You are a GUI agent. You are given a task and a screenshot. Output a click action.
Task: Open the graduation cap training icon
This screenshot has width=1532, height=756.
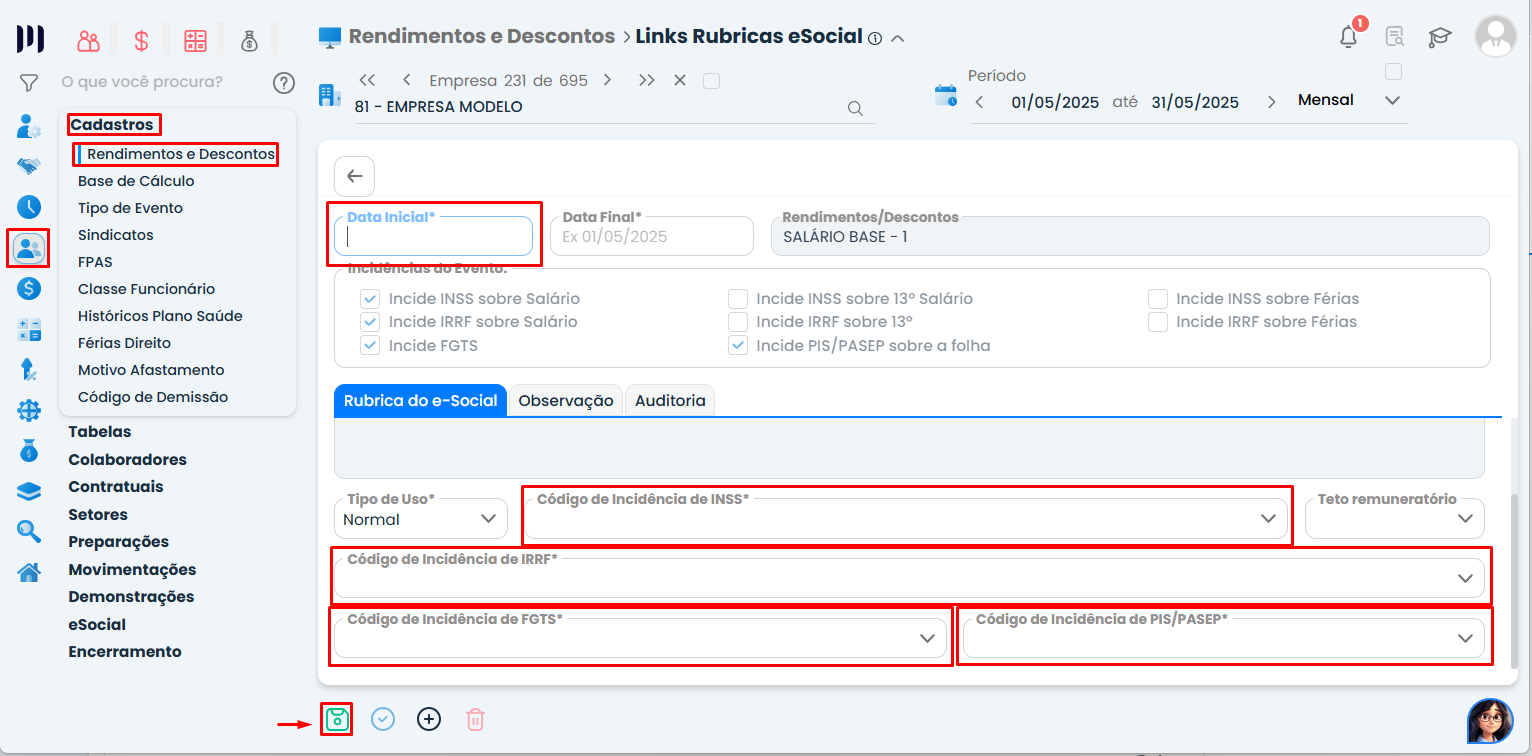coord(1439,37)
